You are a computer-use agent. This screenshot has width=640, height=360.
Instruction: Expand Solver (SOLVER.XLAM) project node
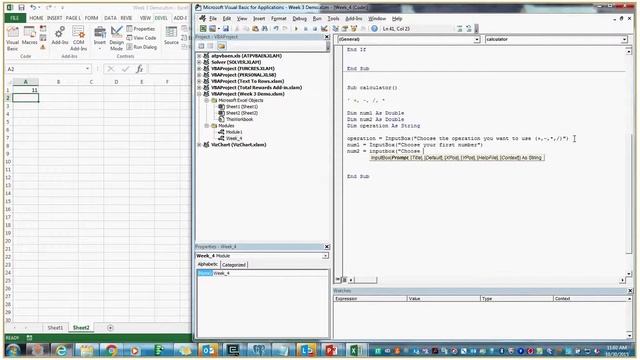pyautogui.click(x=199, y=62)
